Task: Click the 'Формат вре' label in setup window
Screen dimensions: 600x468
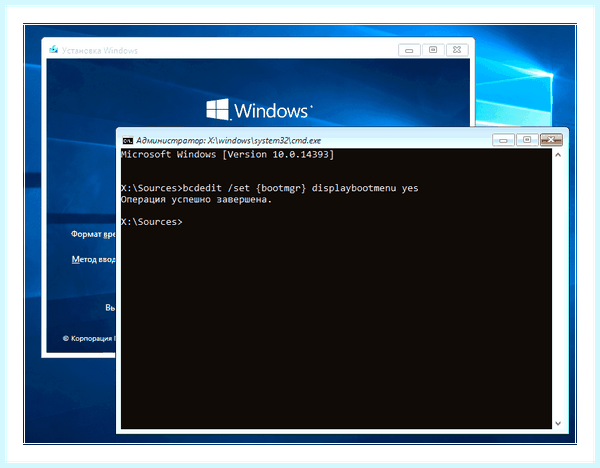Action: pyautogui.click(x=93, y=234)
